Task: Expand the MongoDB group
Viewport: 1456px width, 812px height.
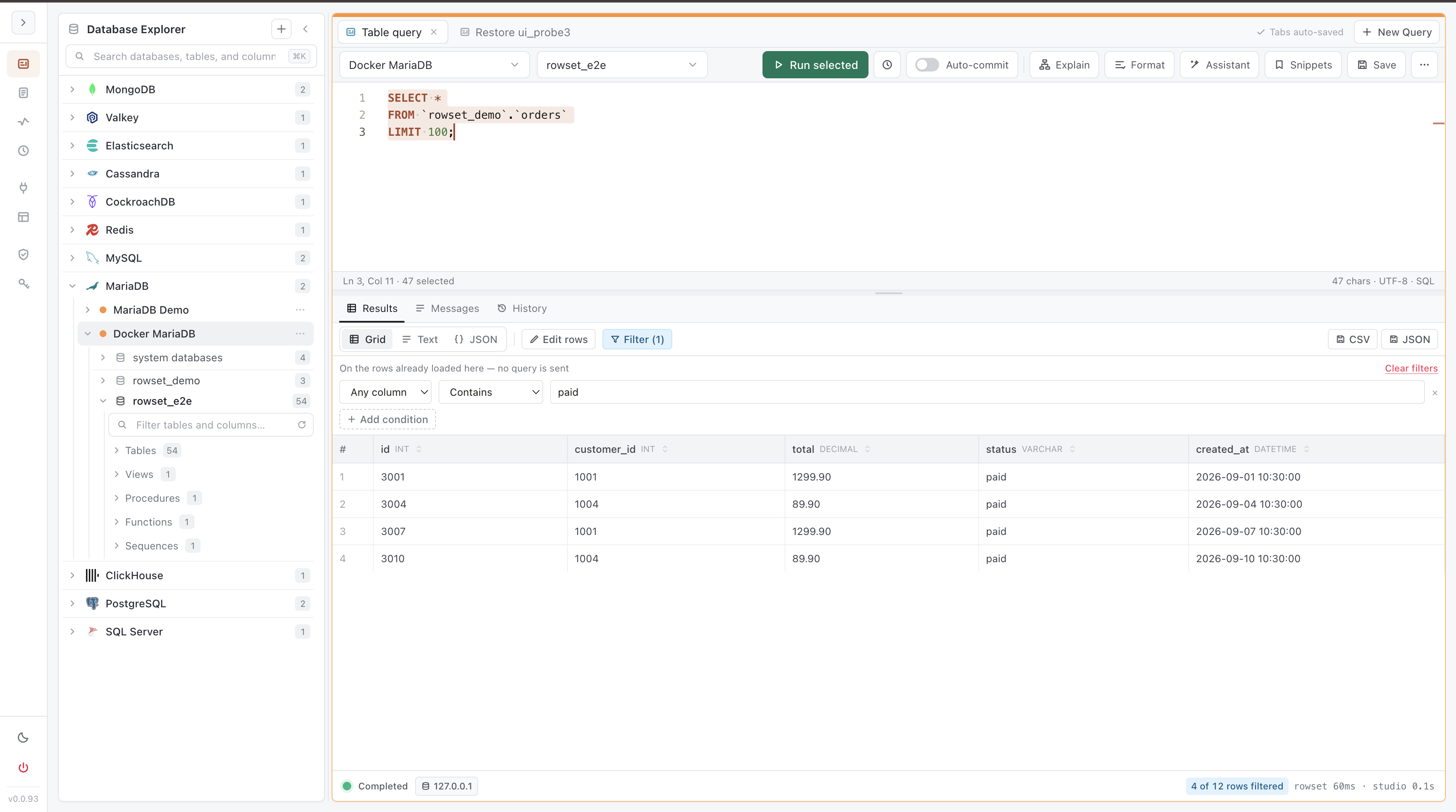Action: (x=72, y=89)
